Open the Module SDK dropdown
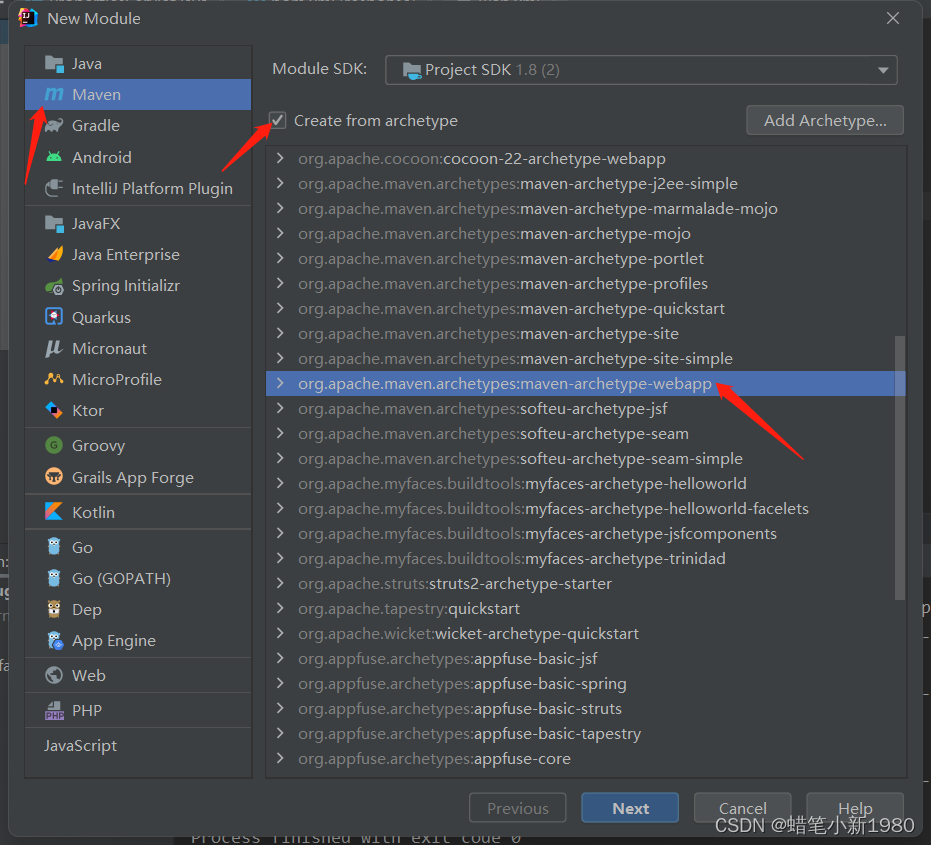The width and height of the screenshot is (931, 845). [641, 70]
